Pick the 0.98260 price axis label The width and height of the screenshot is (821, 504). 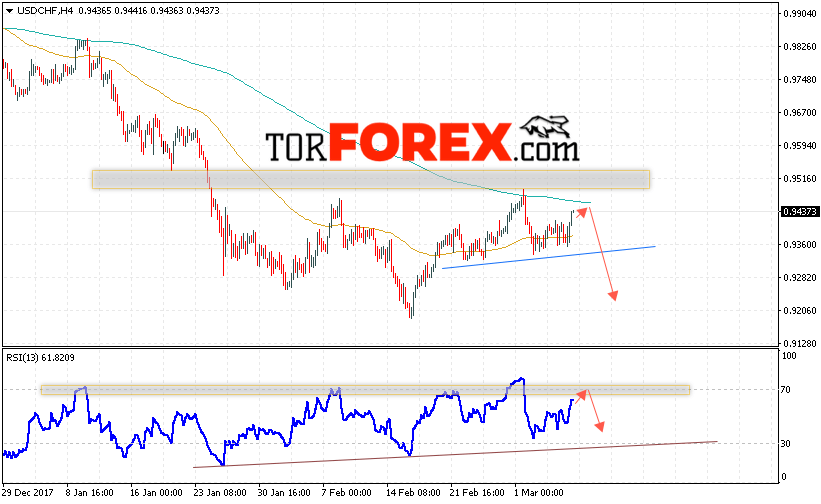pos(800,47)
